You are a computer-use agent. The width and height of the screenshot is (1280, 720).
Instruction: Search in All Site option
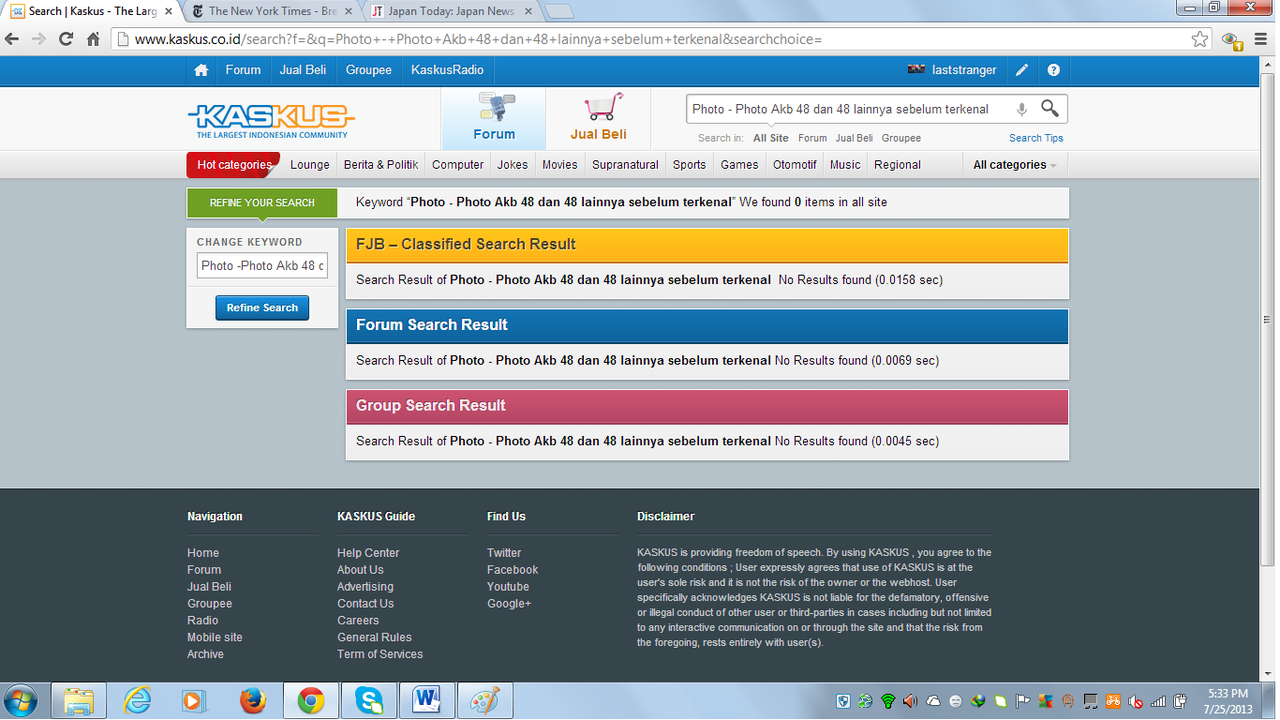point(771,138)
